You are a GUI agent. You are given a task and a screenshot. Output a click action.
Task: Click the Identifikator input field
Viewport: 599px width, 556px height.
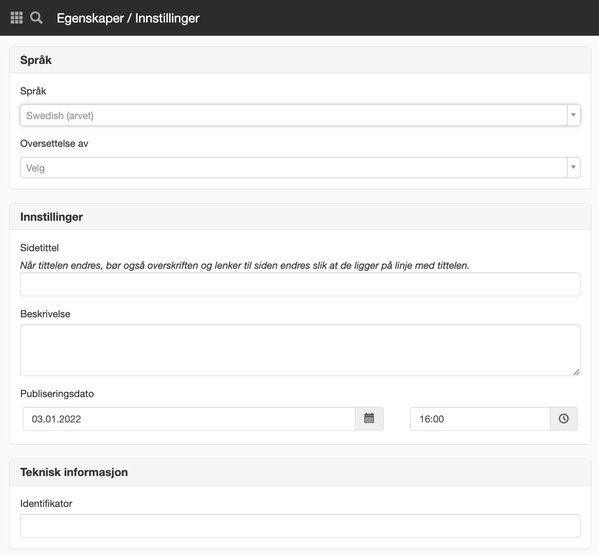pos(300,526)
